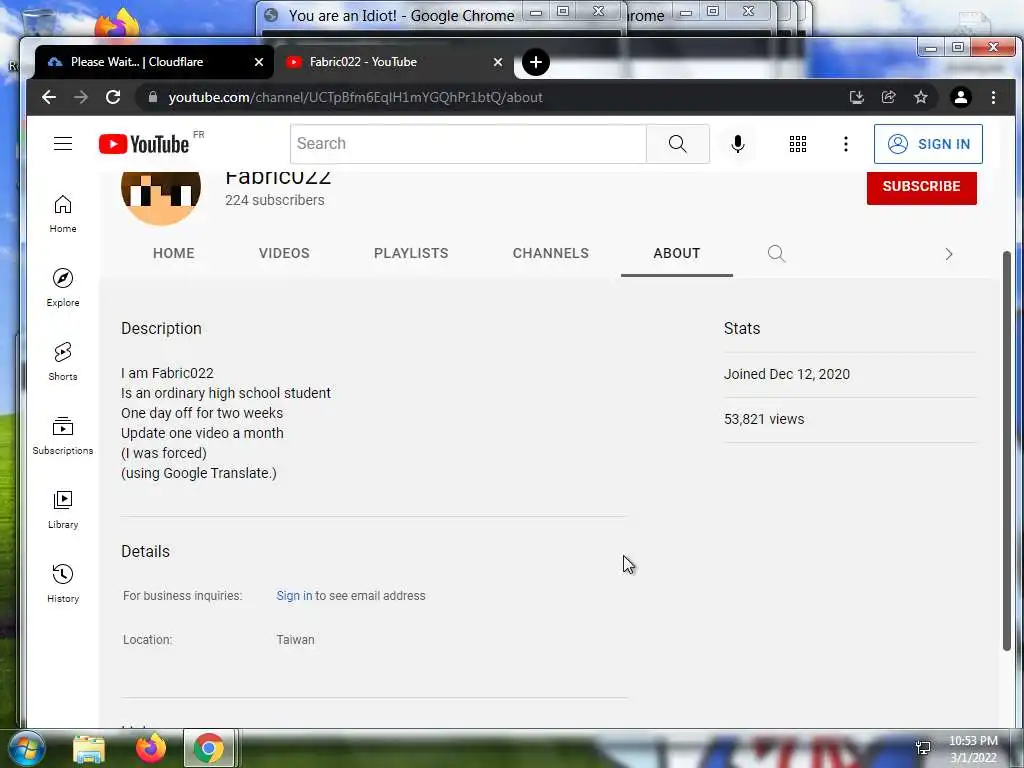Click the install app icon in address bar
The image size is (1024, 768).
click(857, 97)
